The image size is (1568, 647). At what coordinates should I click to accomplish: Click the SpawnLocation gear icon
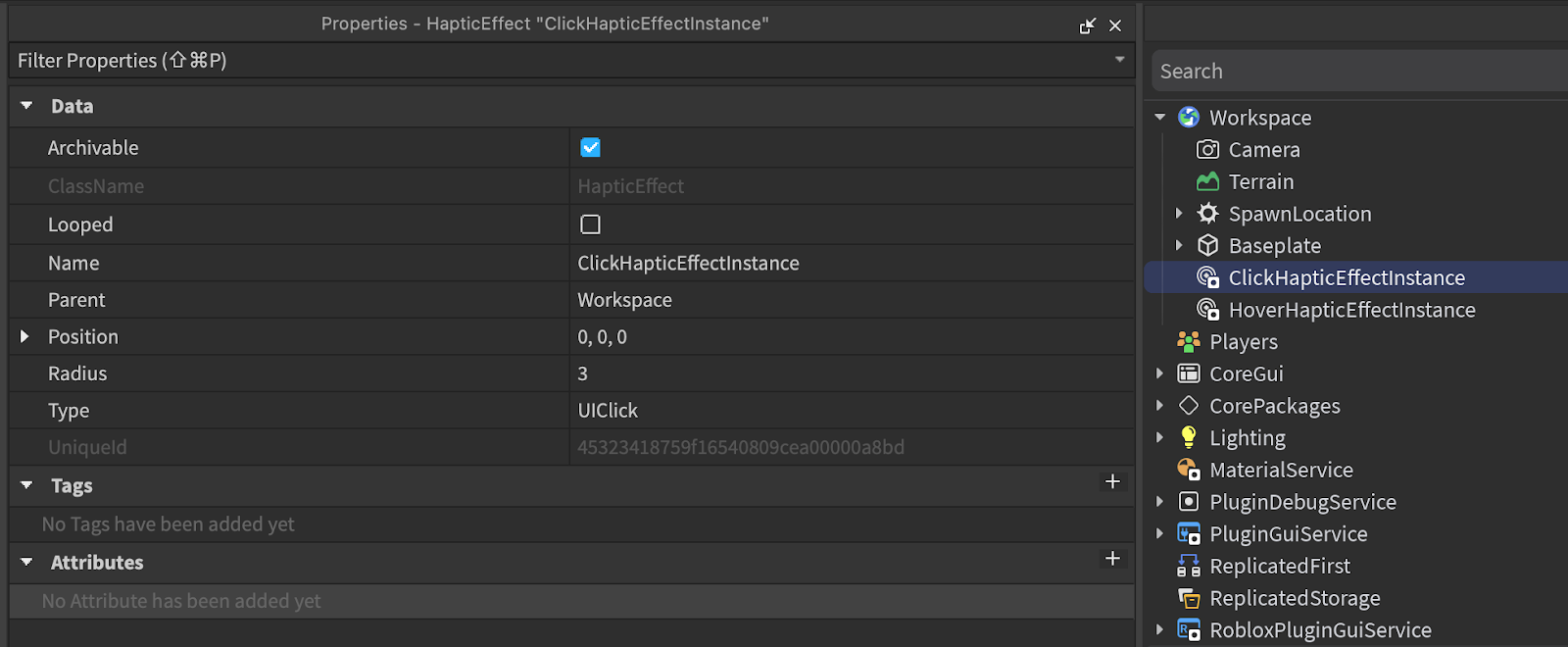(x=1208, y=214)
